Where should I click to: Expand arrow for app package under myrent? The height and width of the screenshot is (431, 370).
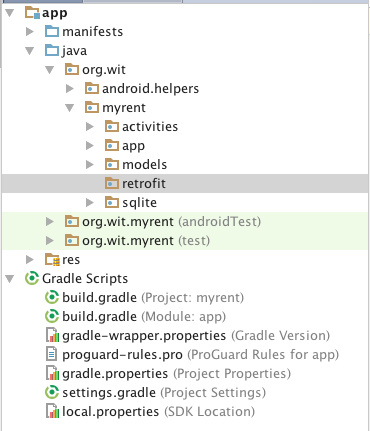click(90, 146)
